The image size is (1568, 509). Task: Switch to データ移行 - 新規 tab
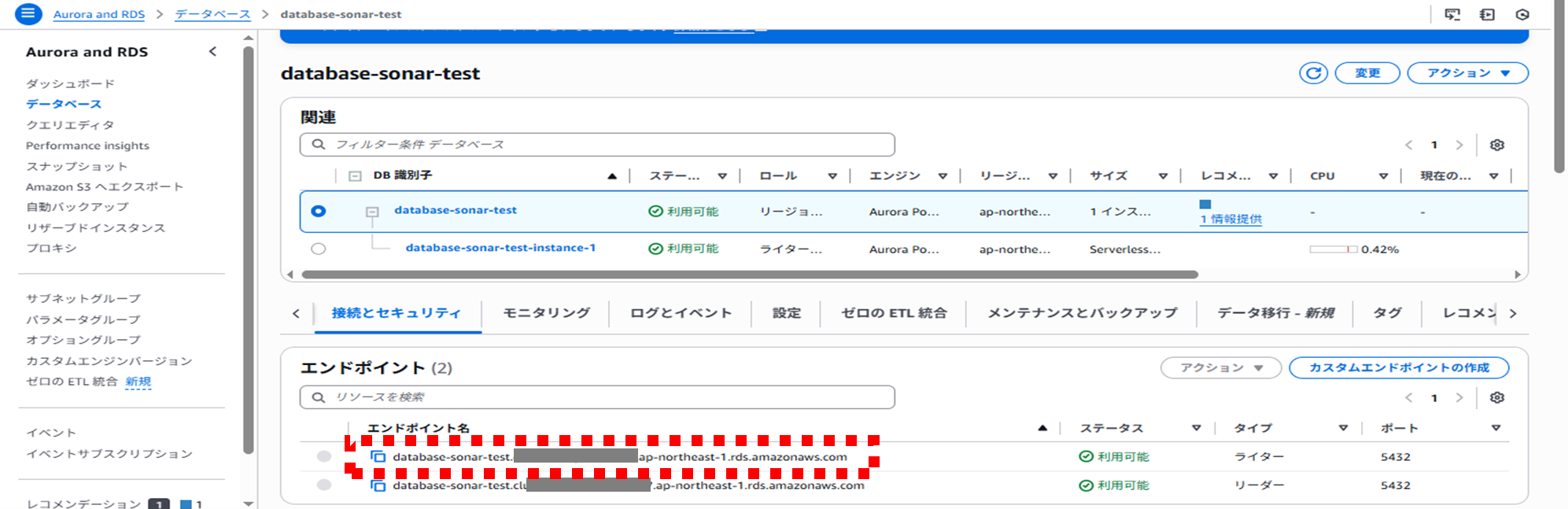point(1275,313)
